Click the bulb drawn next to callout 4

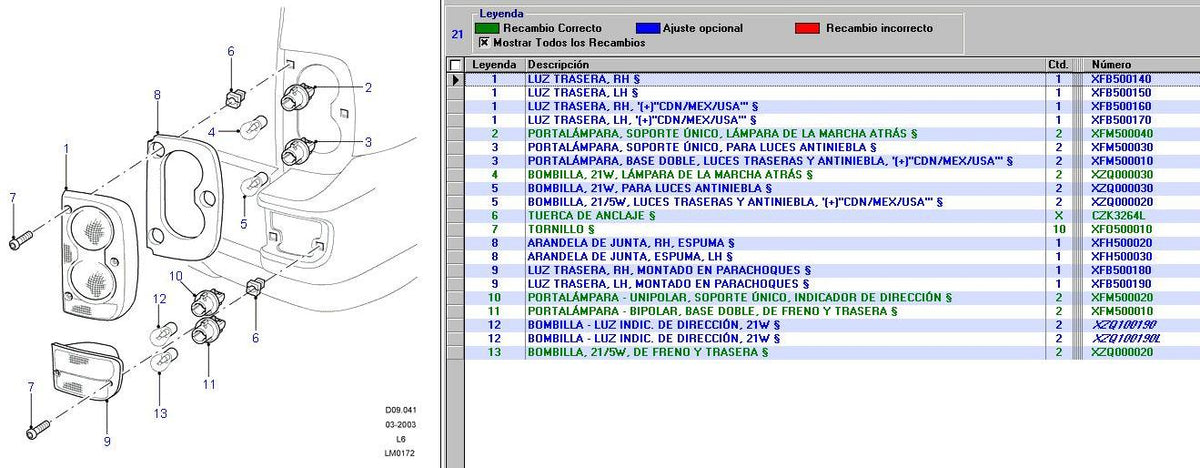(255, 125)
